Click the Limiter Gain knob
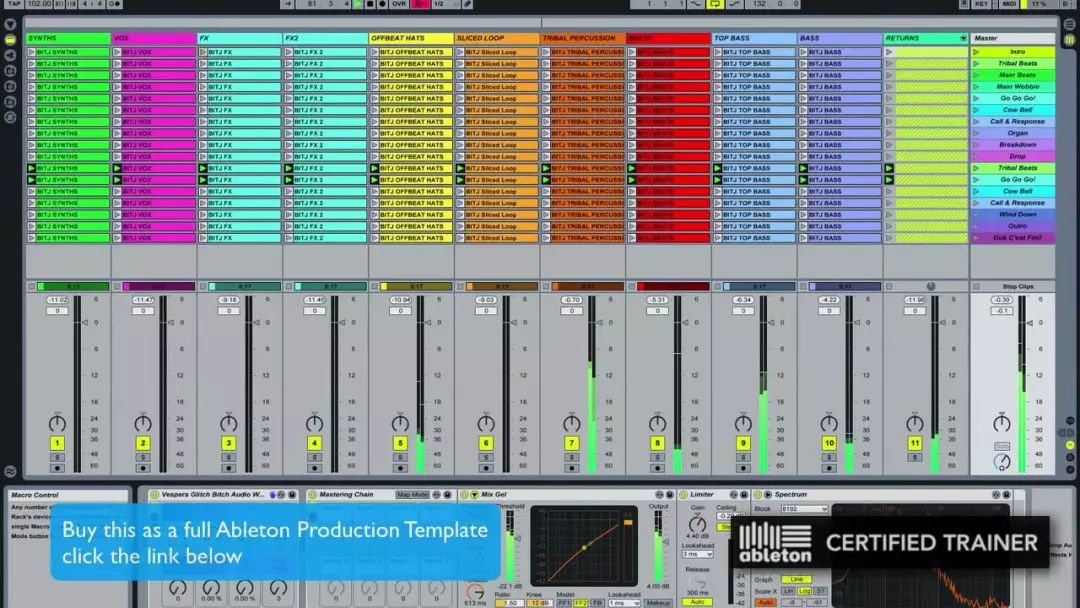 (697, 522)
